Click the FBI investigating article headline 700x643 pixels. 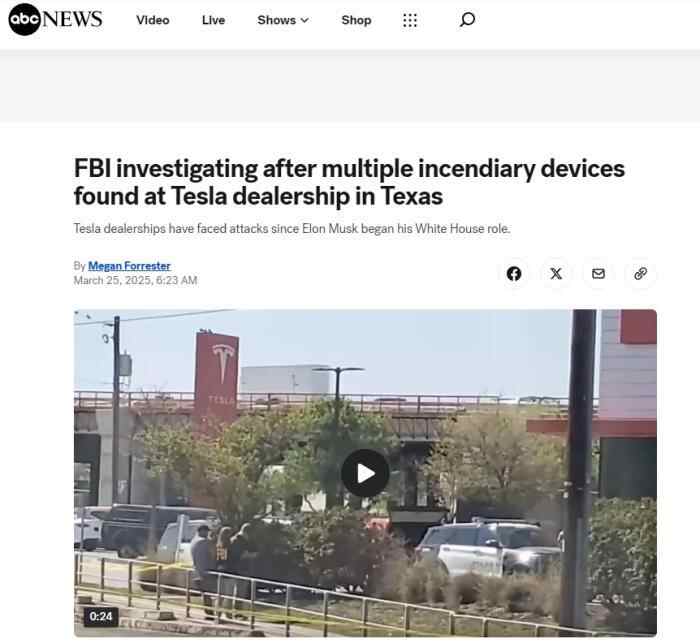tap(349, 182)
